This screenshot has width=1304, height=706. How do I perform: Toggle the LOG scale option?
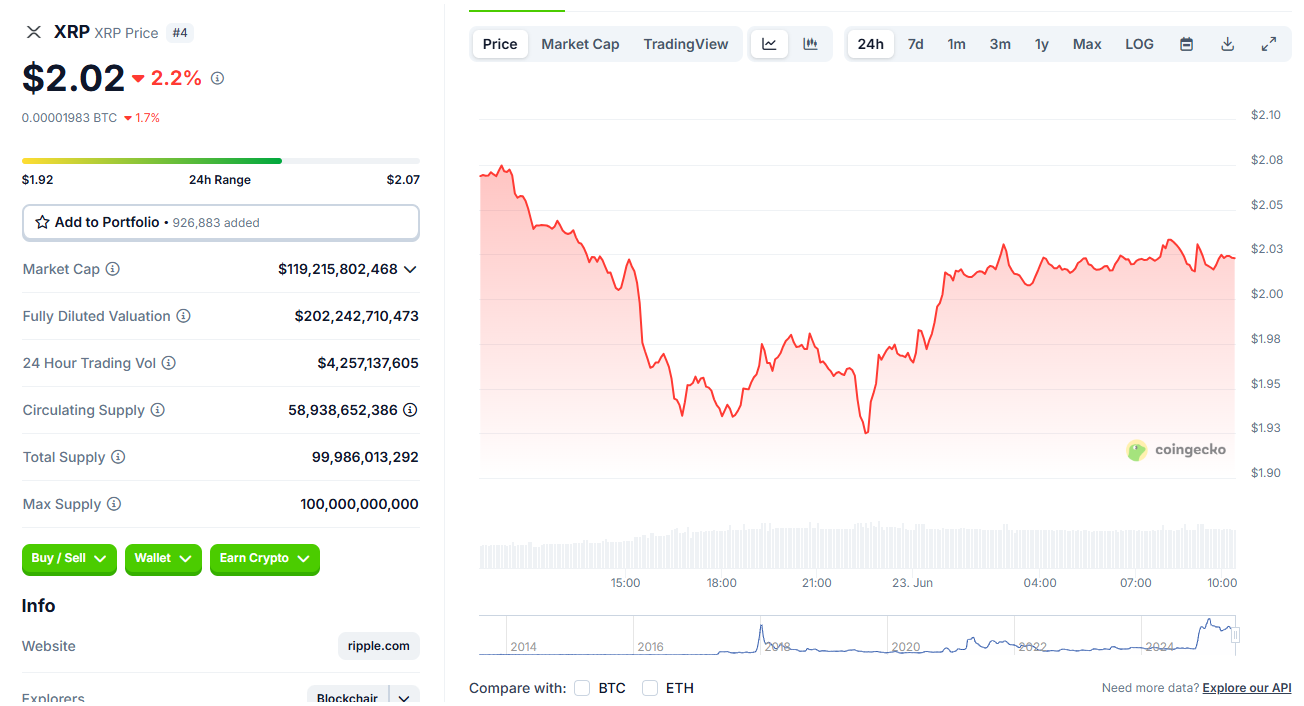1139,44
